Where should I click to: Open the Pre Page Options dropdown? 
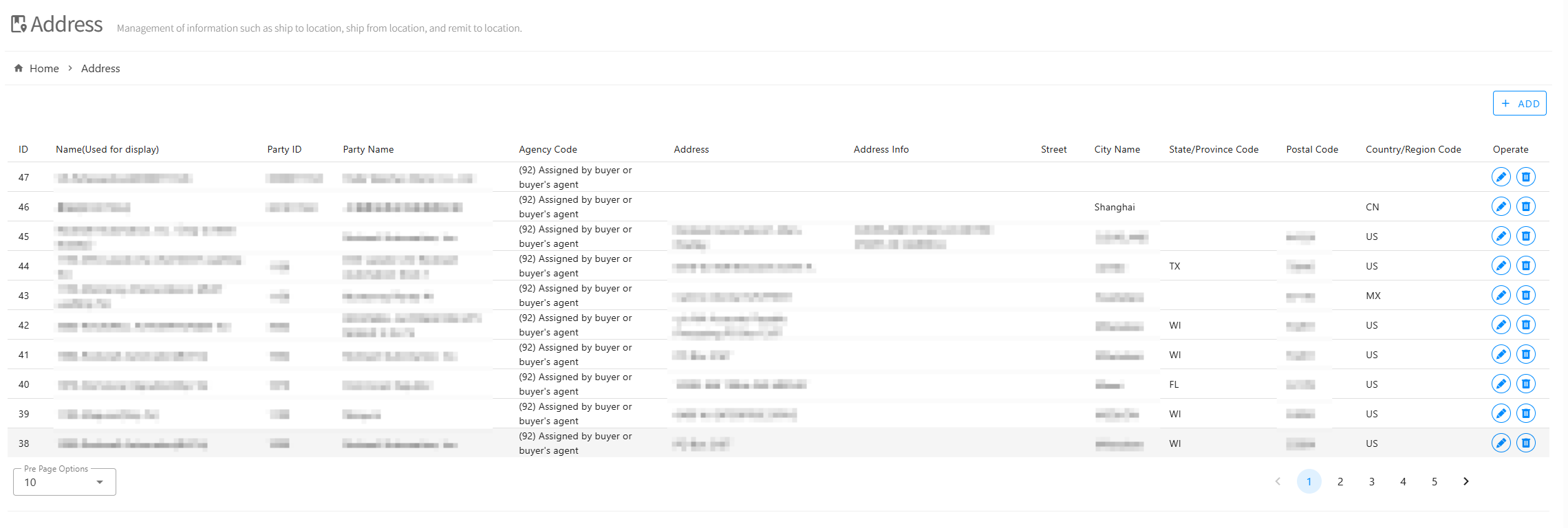click(65, 482)
